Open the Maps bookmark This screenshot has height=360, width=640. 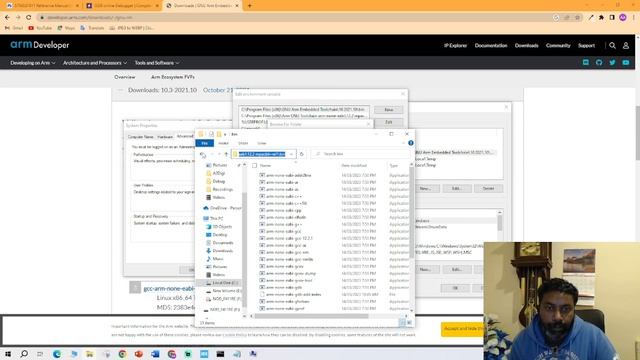(x=67, y=28)
